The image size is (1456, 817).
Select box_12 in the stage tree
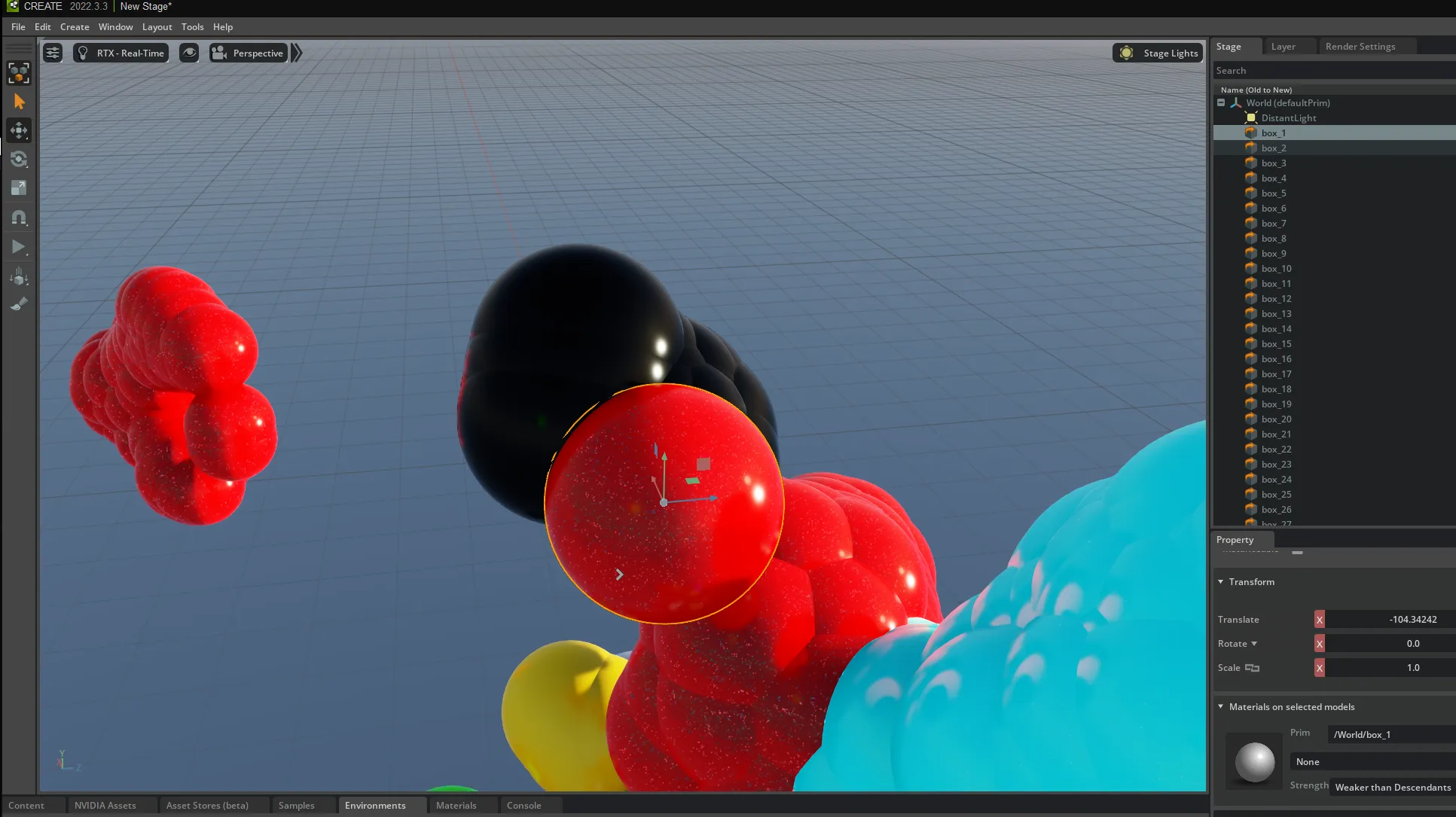click(x=1276, y=299)
